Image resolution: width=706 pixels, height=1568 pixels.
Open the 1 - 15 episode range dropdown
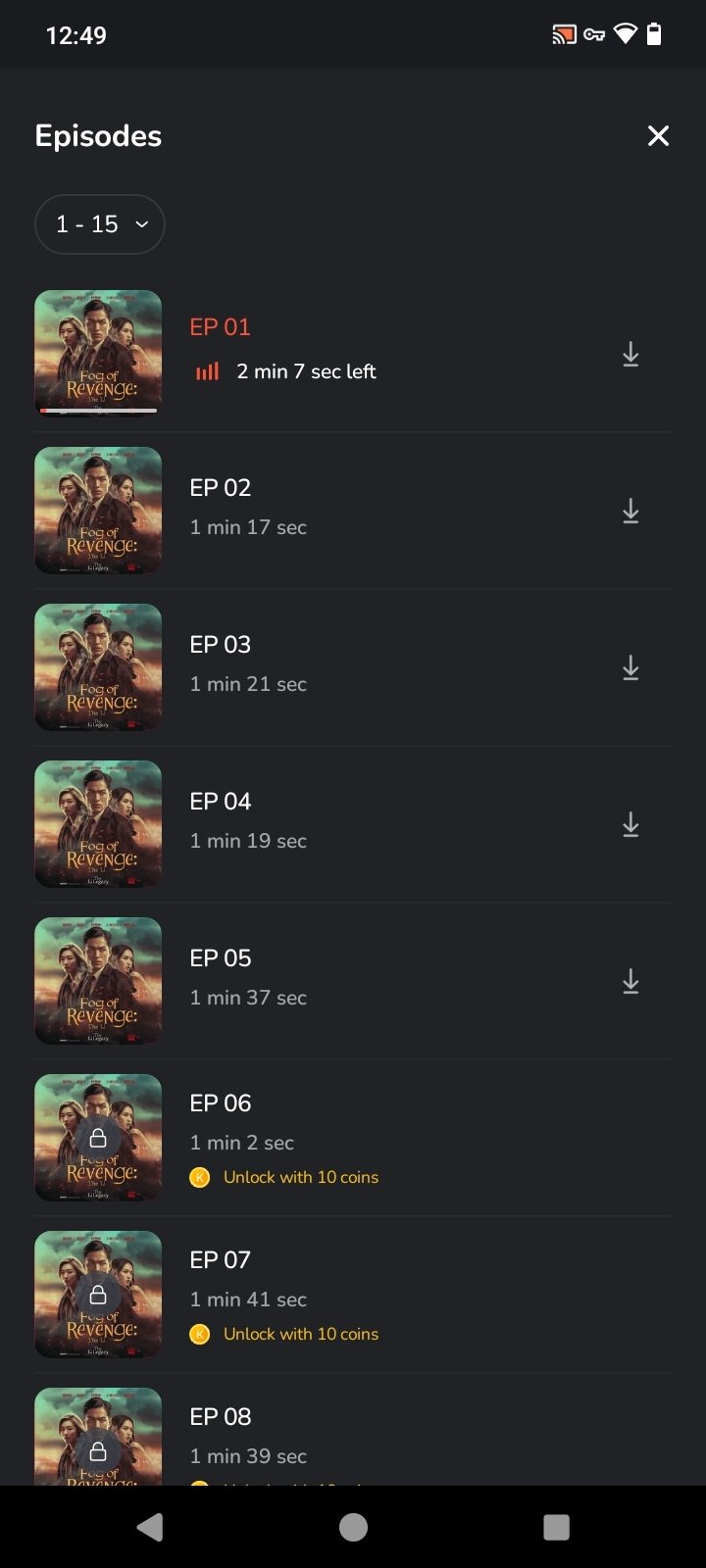(x=100, y=224)
